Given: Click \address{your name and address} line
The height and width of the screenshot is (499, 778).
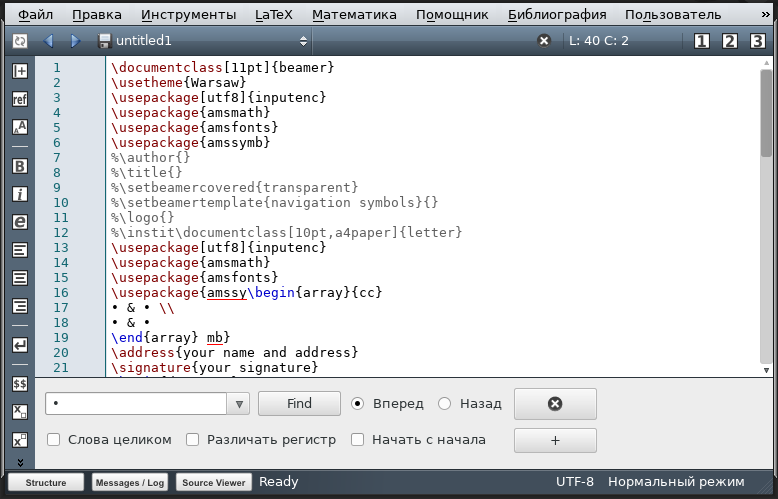Looking at the screenshot, I should tap(235, 353).
